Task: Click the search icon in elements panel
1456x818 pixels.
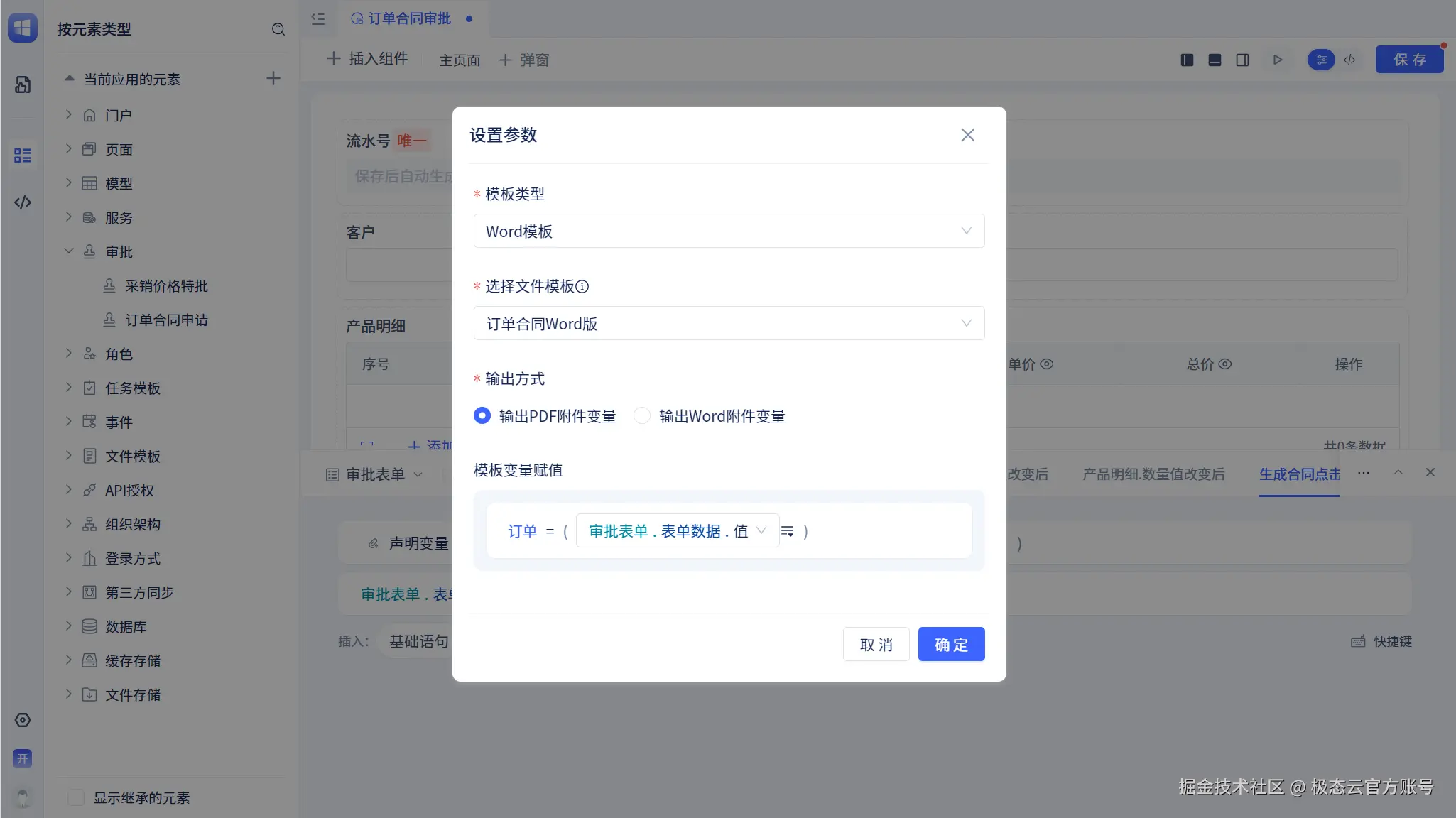Action: coord(278,29)
